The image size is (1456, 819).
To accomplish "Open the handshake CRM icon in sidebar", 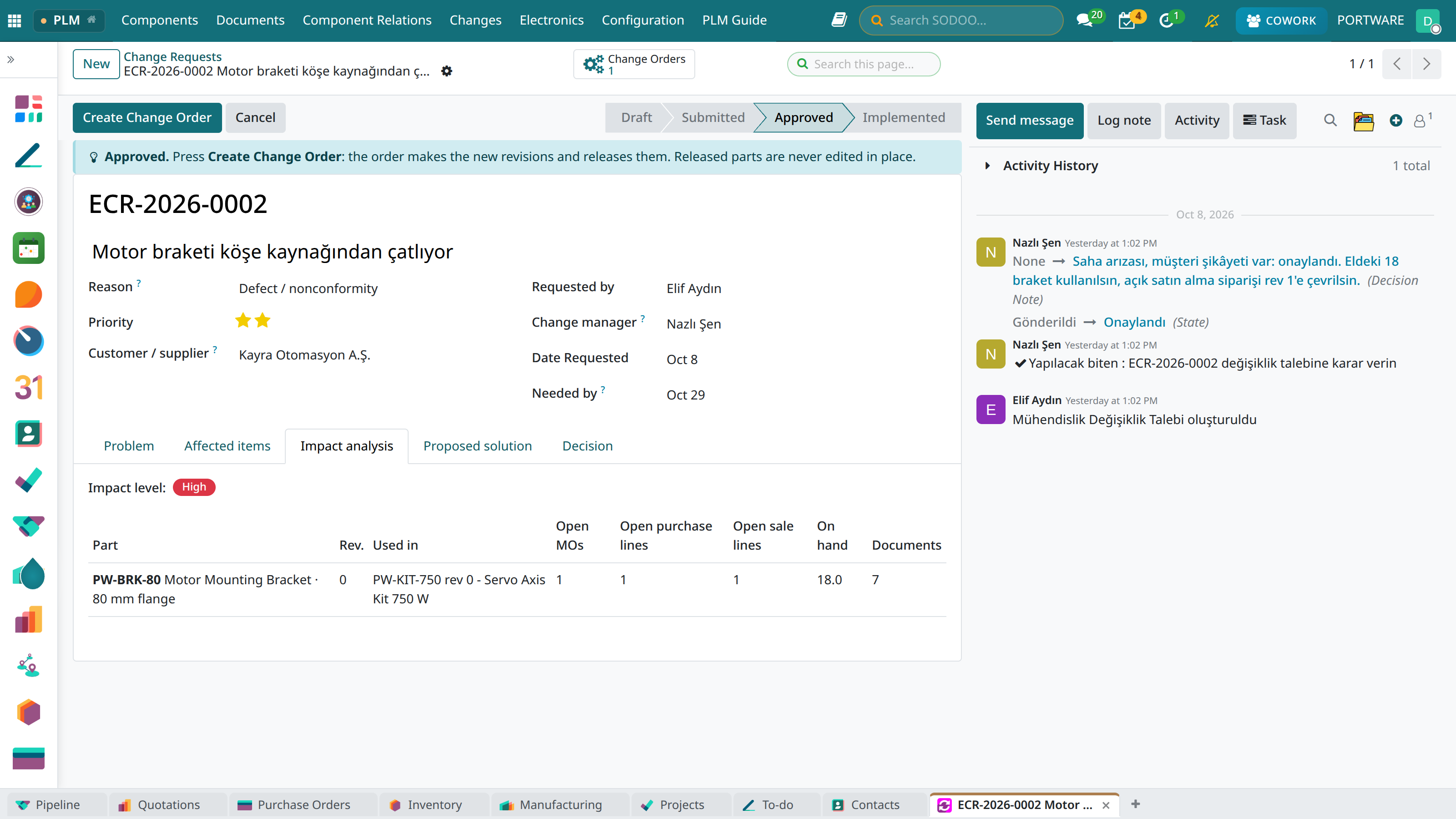I will (28, 526).
